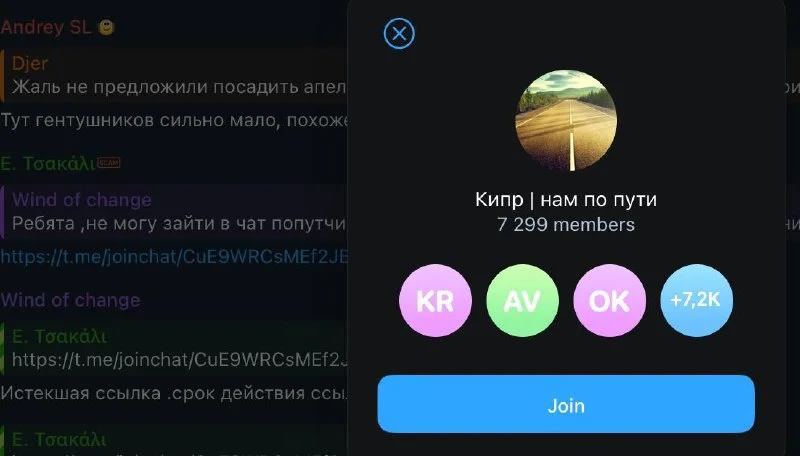Jump to quoted Wind of change reply

point(174,212)
